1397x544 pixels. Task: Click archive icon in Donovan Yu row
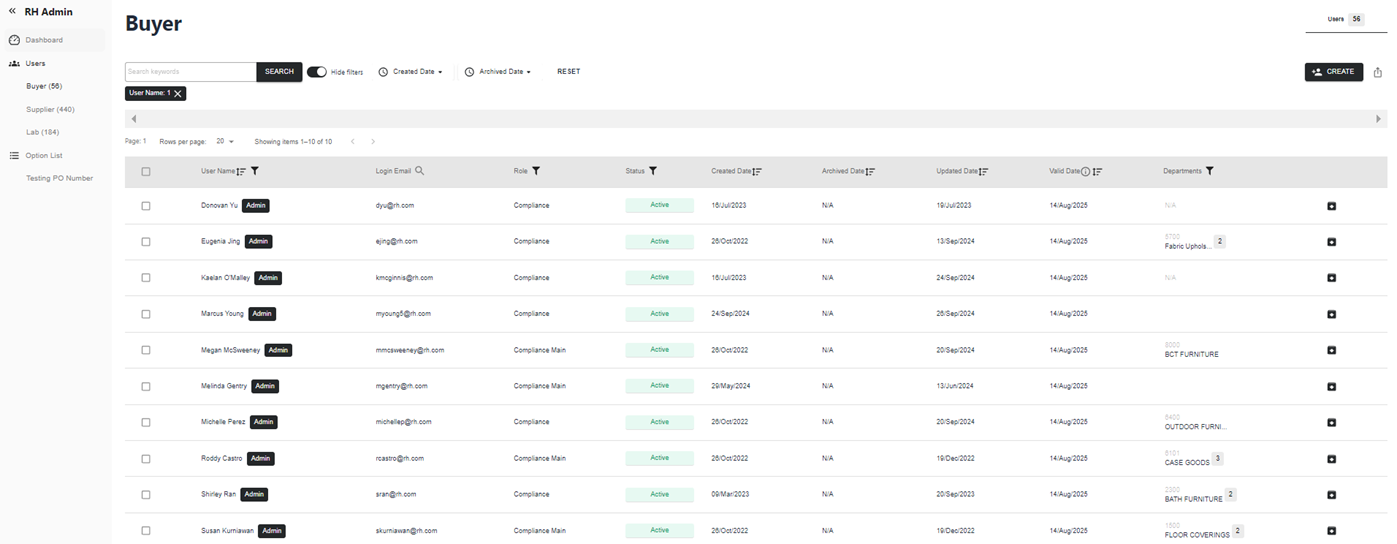(1331, 206)
